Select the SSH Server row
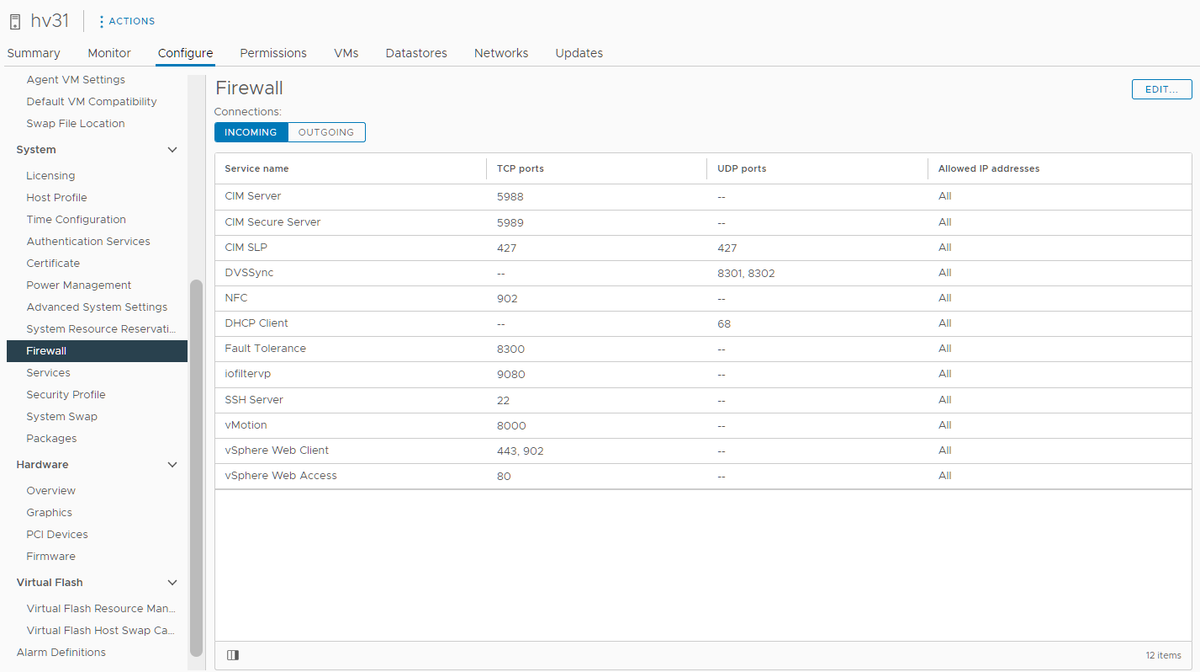The height and width of the screenshot is (672, 1200). coord(703,400)
